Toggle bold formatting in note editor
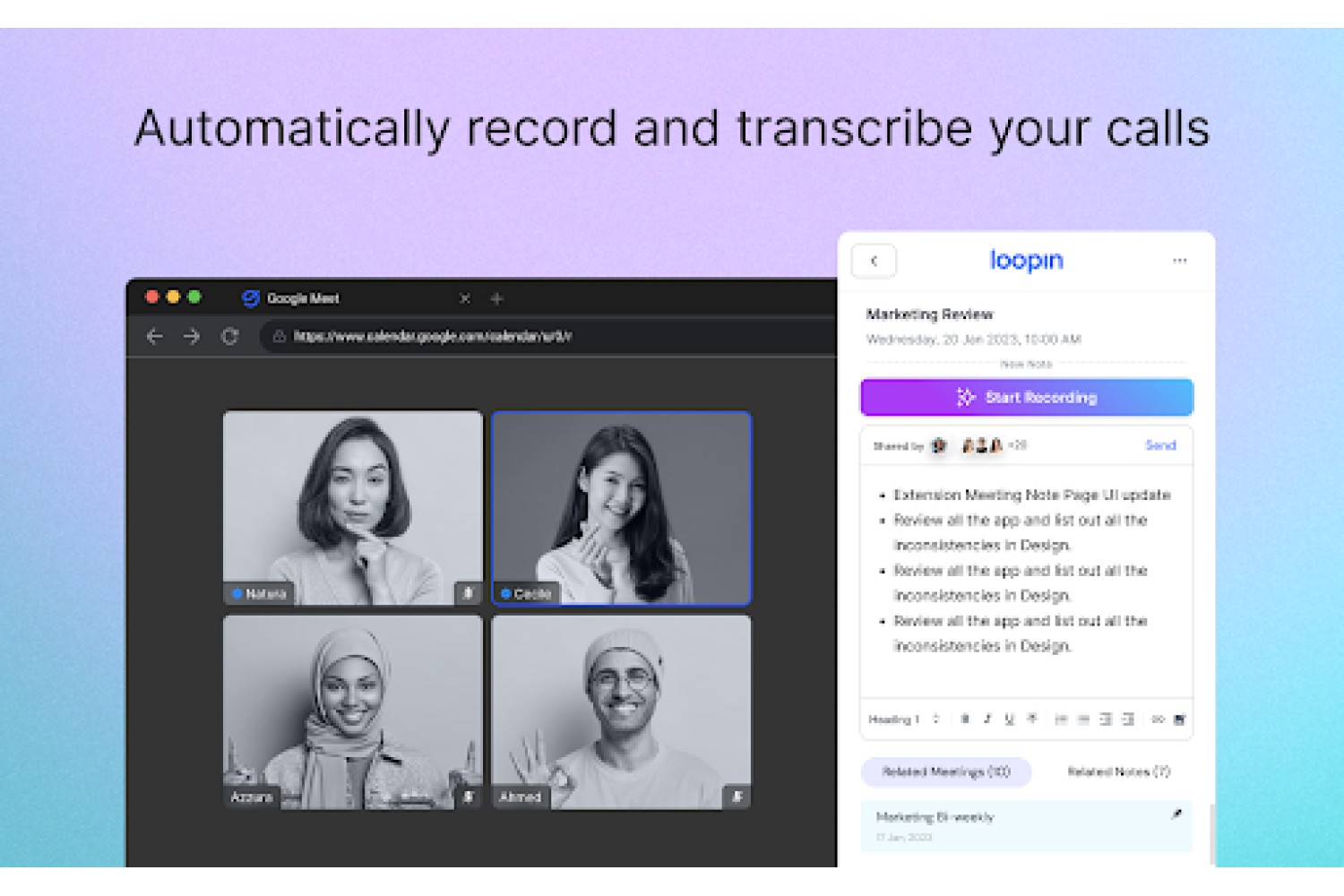Screen dimensions: 1344x896 [x=965, y=719]
